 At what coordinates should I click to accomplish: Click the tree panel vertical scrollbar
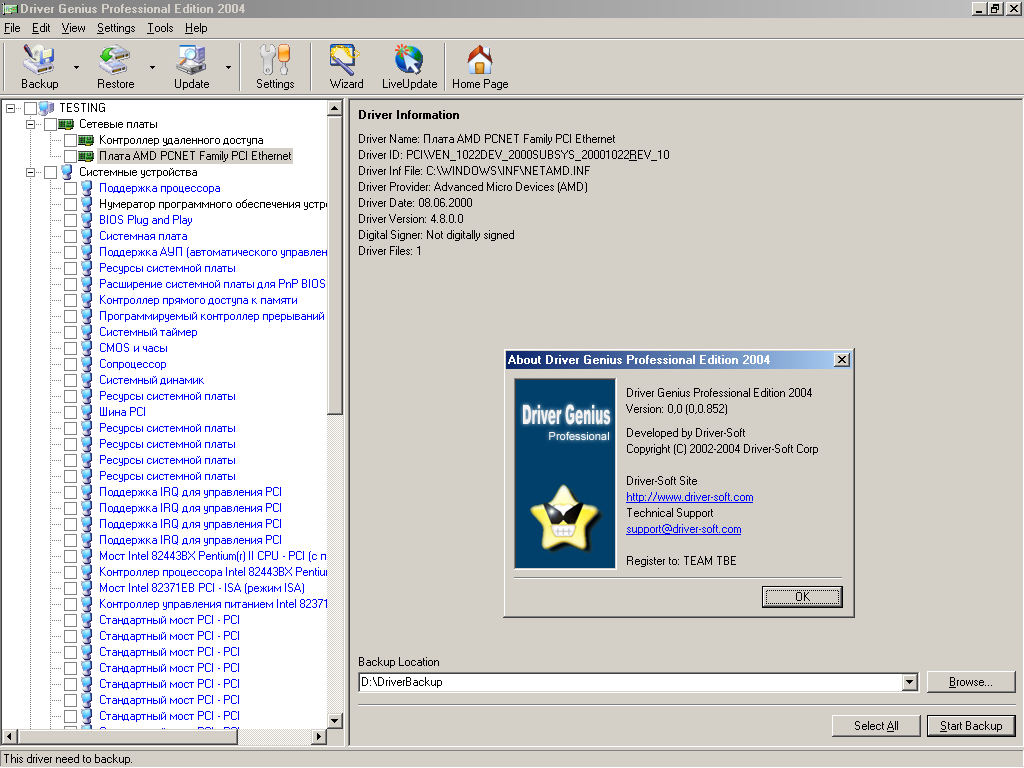[x=335, y=500]
